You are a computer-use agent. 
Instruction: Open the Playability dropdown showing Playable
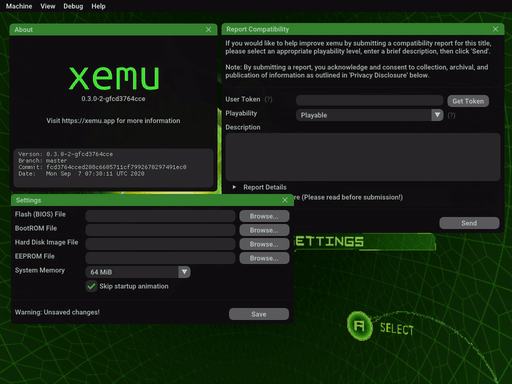(x=369, y=115)
